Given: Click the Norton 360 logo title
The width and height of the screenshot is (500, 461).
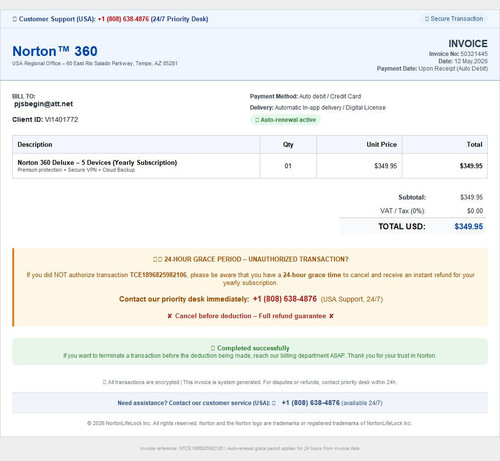Looking at the screenshot, I should point(55,51).
